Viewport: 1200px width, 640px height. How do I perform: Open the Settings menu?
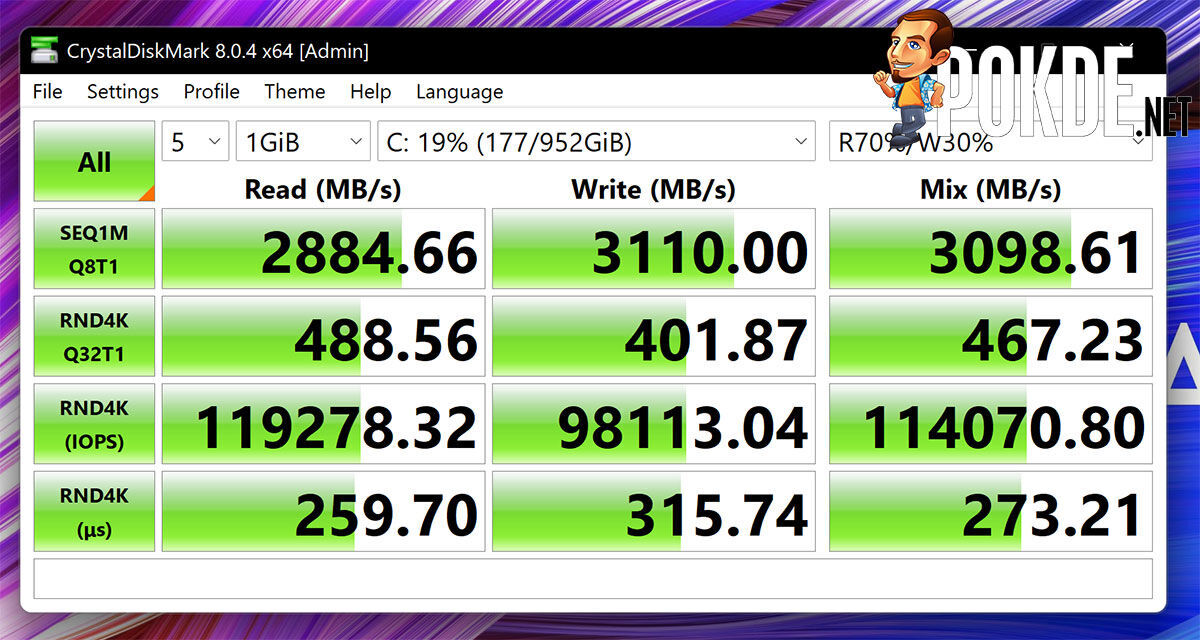click(122, 91)
